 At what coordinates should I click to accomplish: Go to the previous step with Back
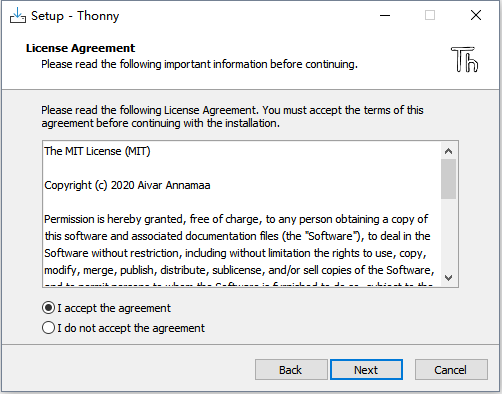[291, 370]
